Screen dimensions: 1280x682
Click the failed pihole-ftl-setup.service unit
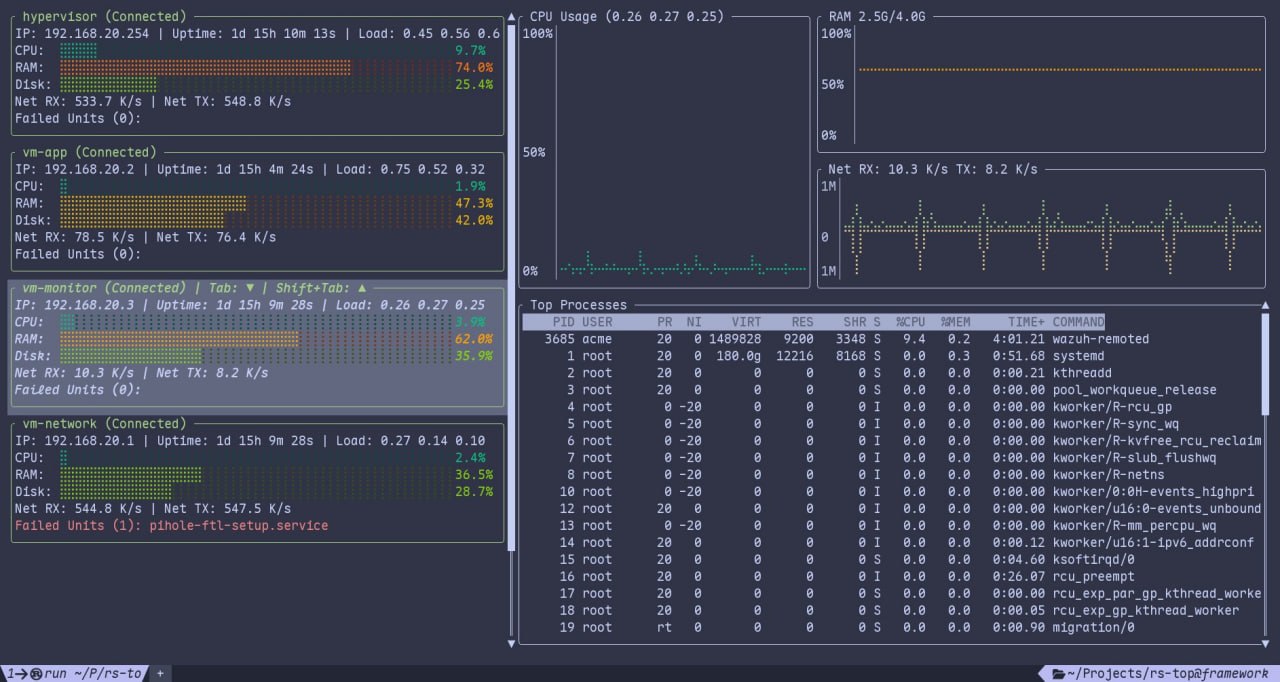239,525
